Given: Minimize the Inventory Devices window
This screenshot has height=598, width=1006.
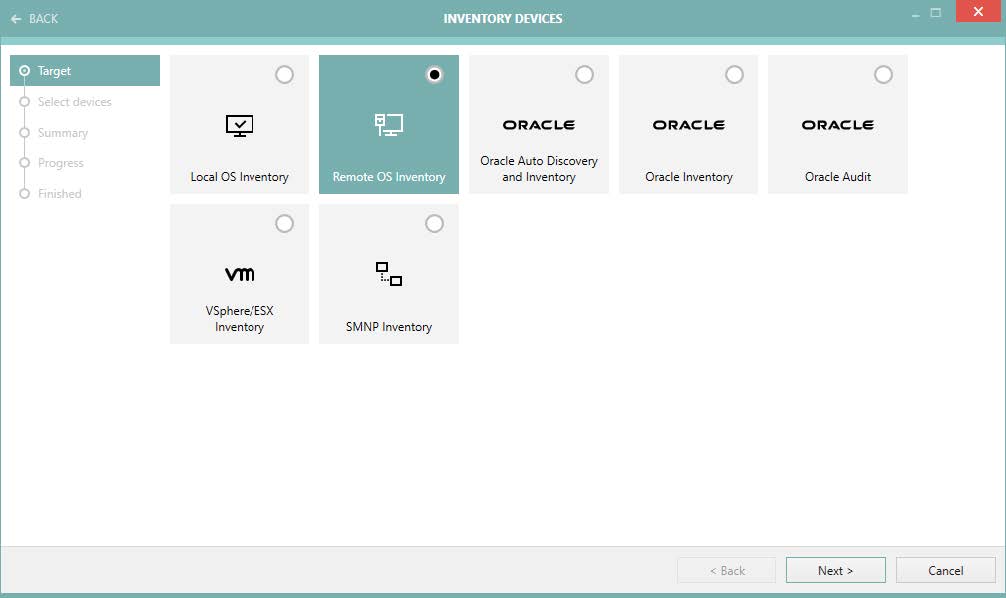Looking at the screenshot, I should coord(916,14).
